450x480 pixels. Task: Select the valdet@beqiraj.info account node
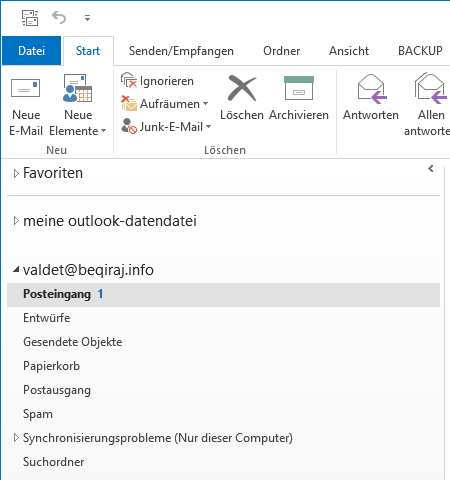click(x=88, y=270)
